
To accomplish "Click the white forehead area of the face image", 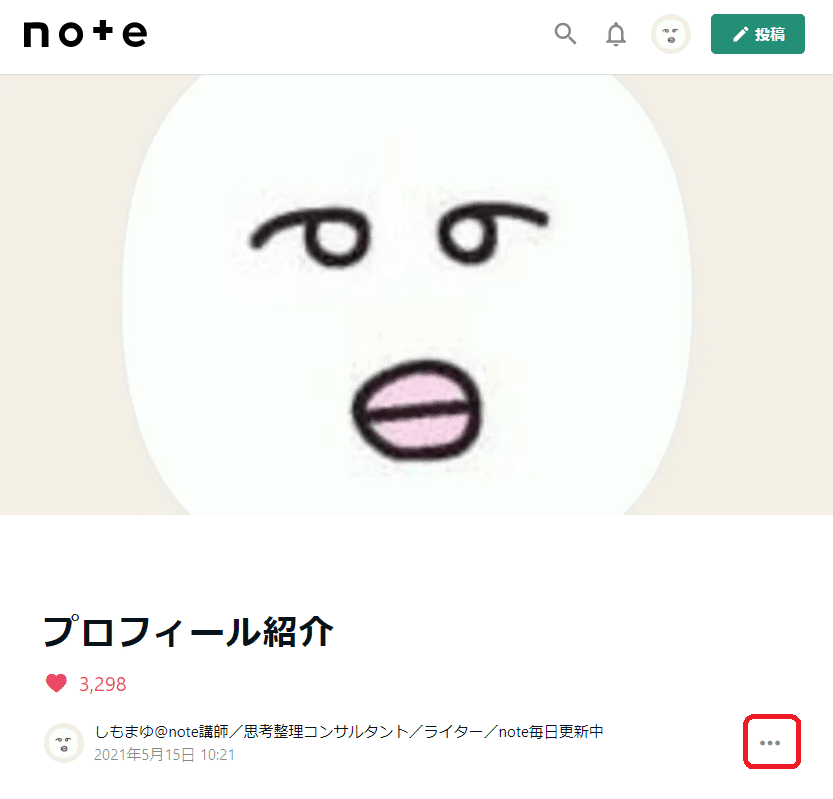I will coord(404,143).
